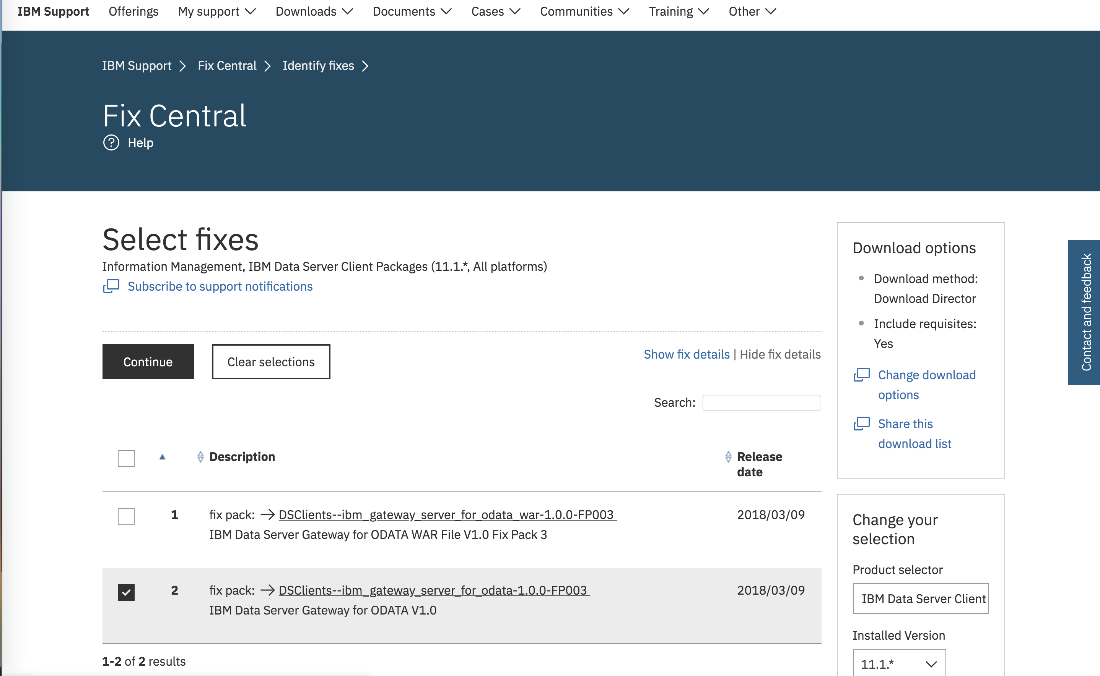Click the Description column sort icon
Screen dimensions: 1100x676
point(200,457)
